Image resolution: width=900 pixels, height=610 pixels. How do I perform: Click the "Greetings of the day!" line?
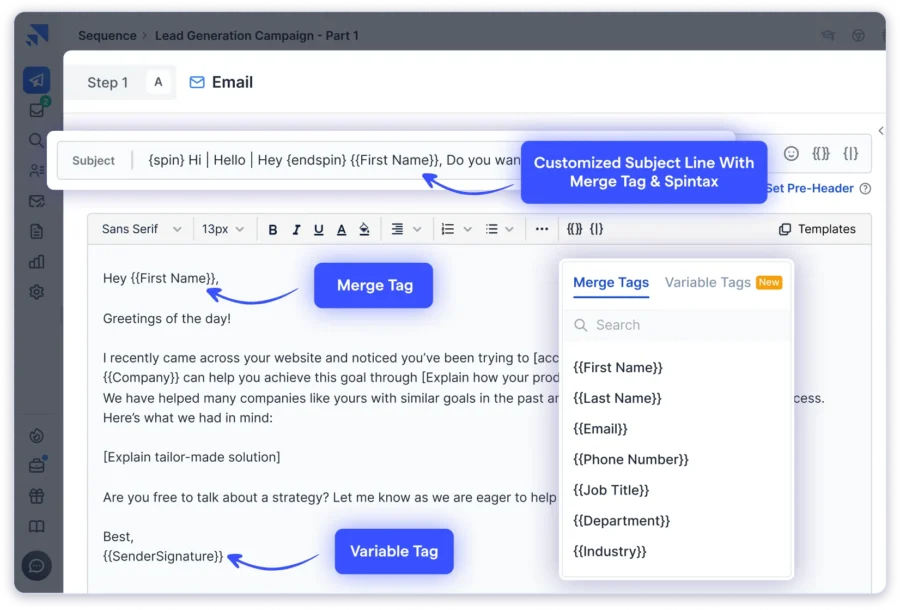[166, 319]
